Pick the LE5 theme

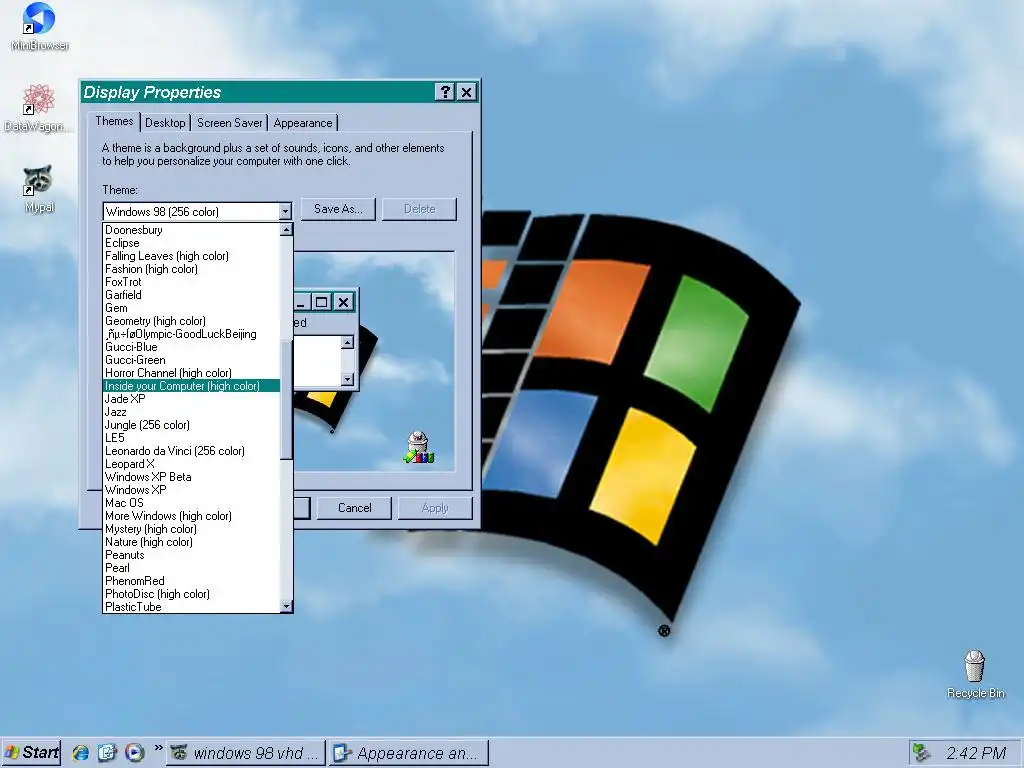192,438
